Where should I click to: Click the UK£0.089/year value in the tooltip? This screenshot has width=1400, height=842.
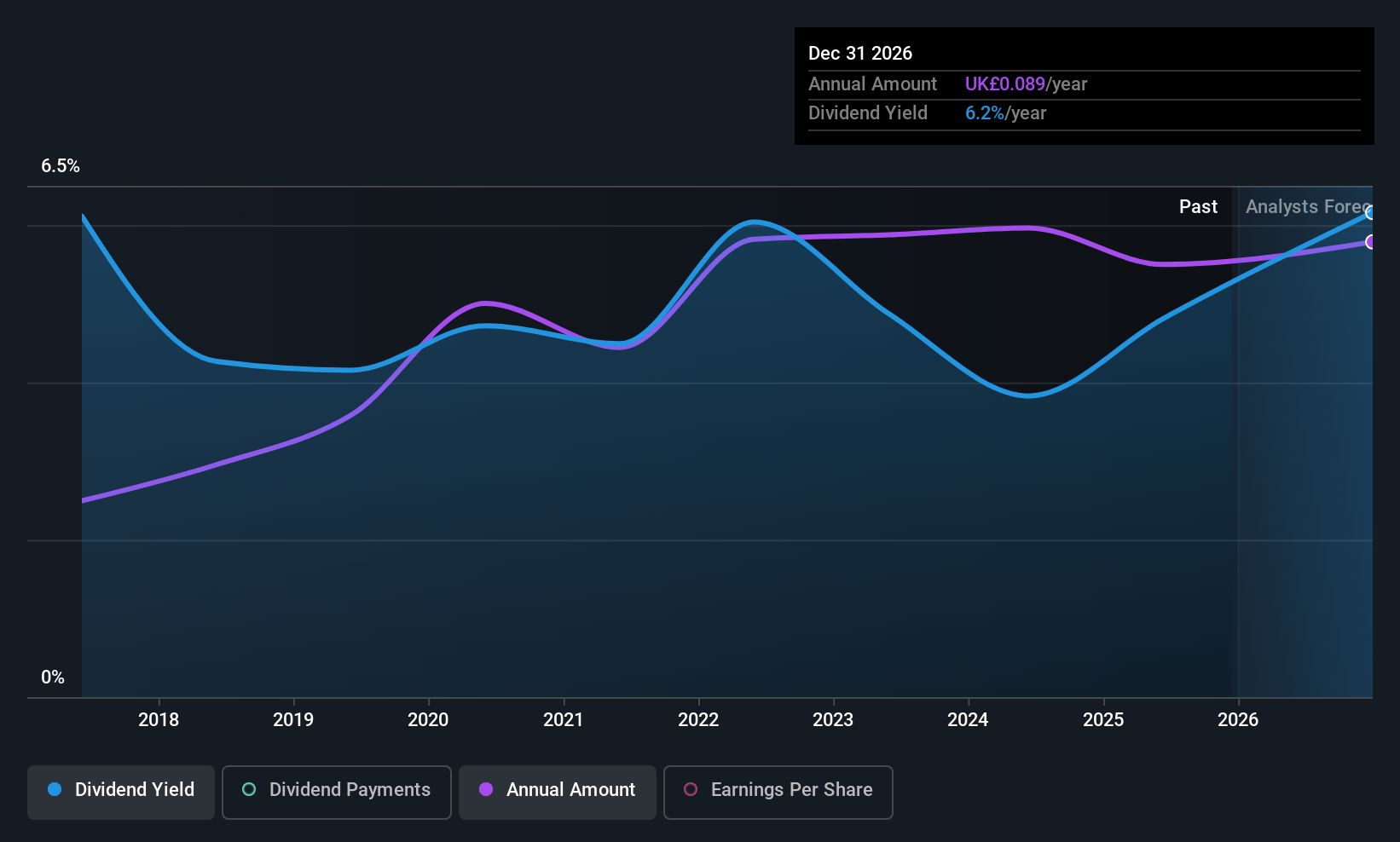point(1026,84)
